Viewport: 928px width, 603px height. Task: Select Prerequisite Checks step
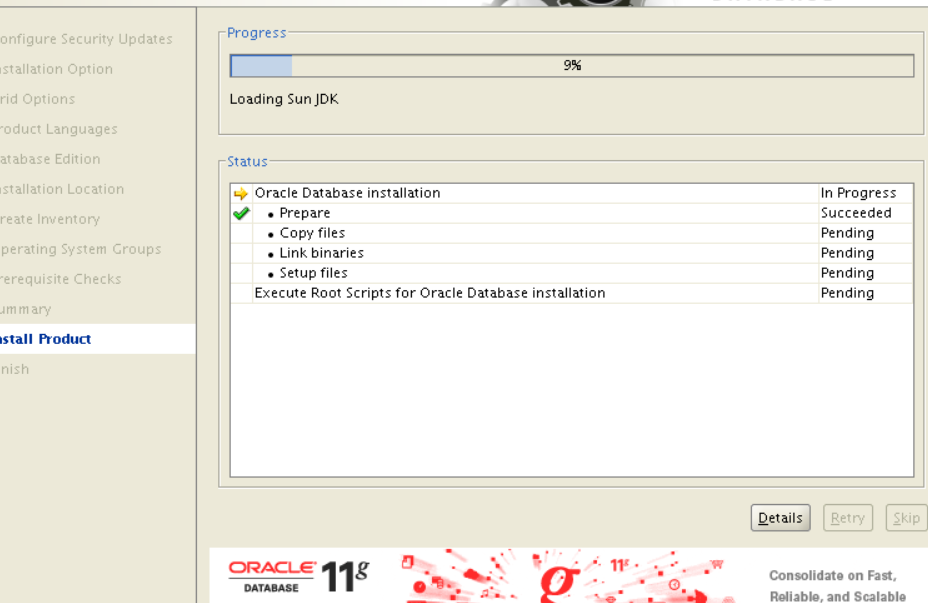(60, 279)
